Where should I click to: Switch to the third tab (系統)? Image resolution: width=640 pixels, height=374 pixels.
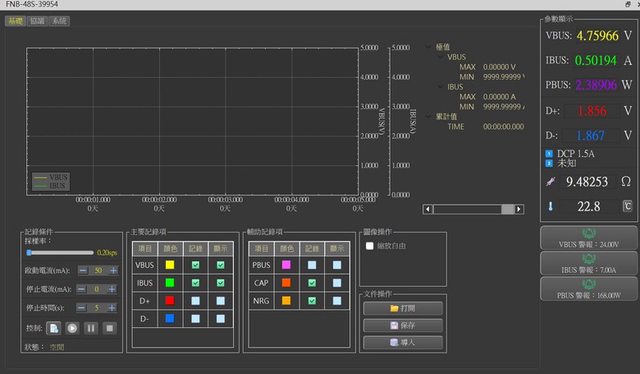pos(59,21)
